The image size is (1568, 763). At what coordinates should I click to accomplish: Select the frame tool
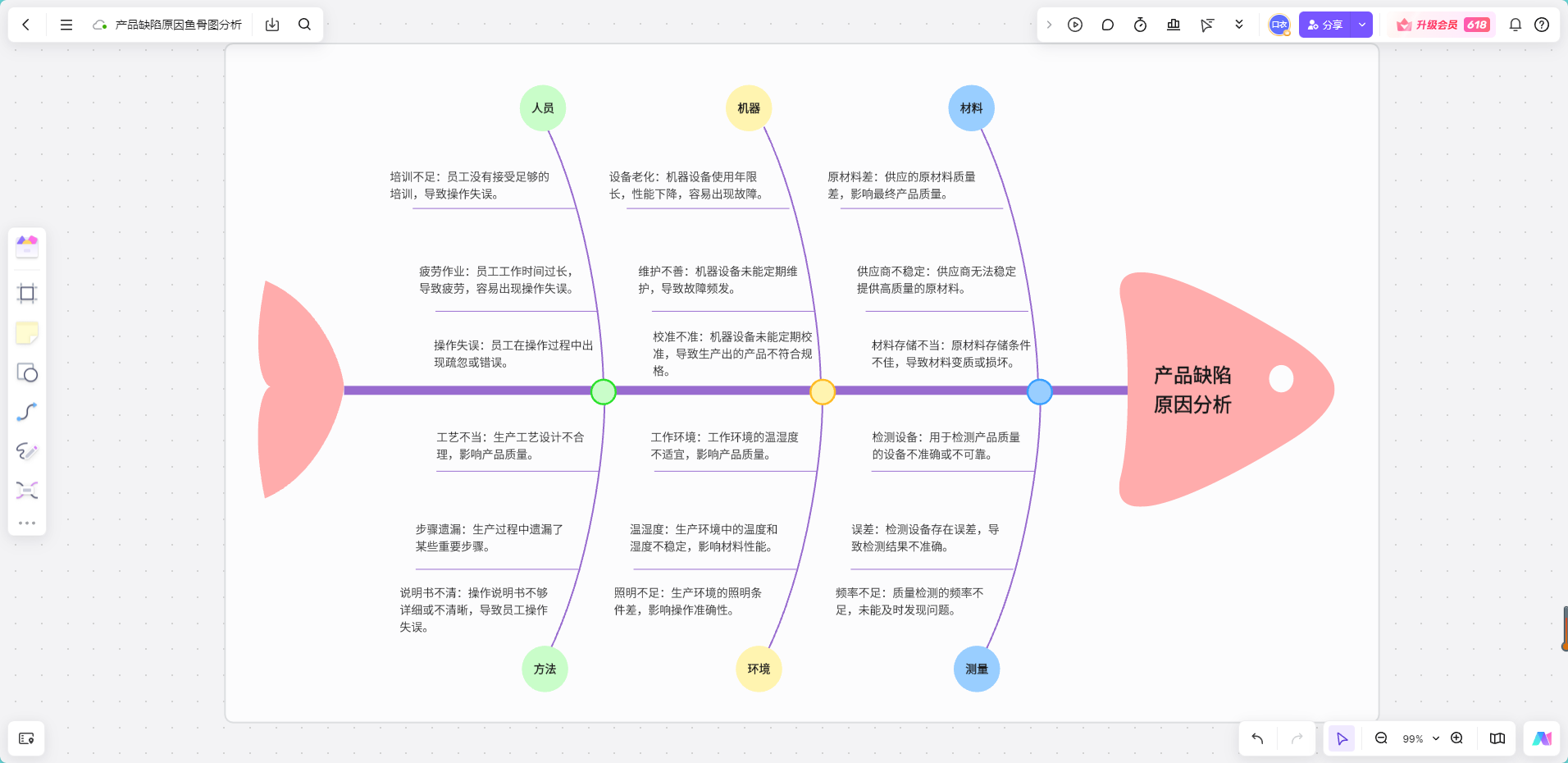[27, 294]
